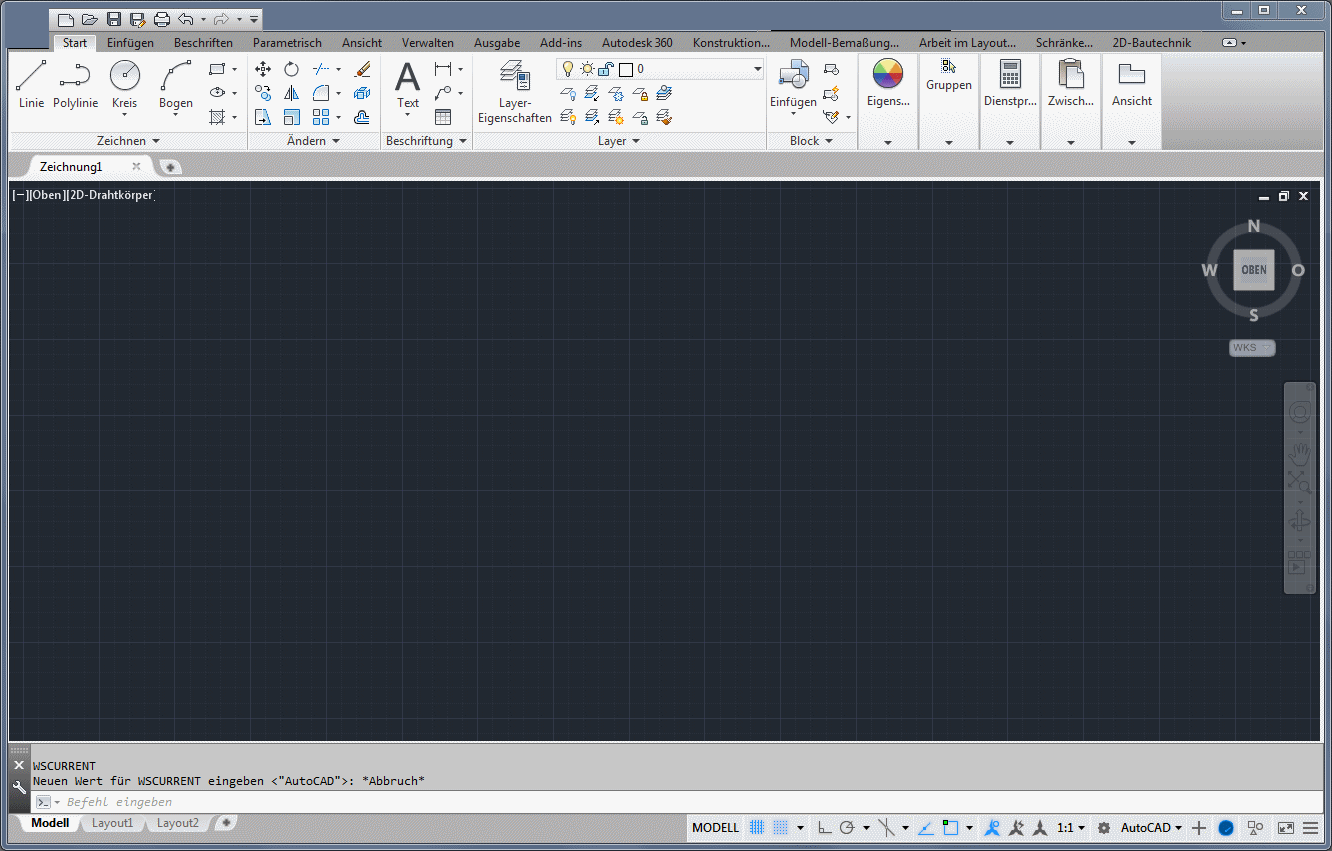Image resolution: width=1332 pixels, height=851 pixels.
Task: Select the Scale (Skalieren) tool icon
Action: point(291,117)
